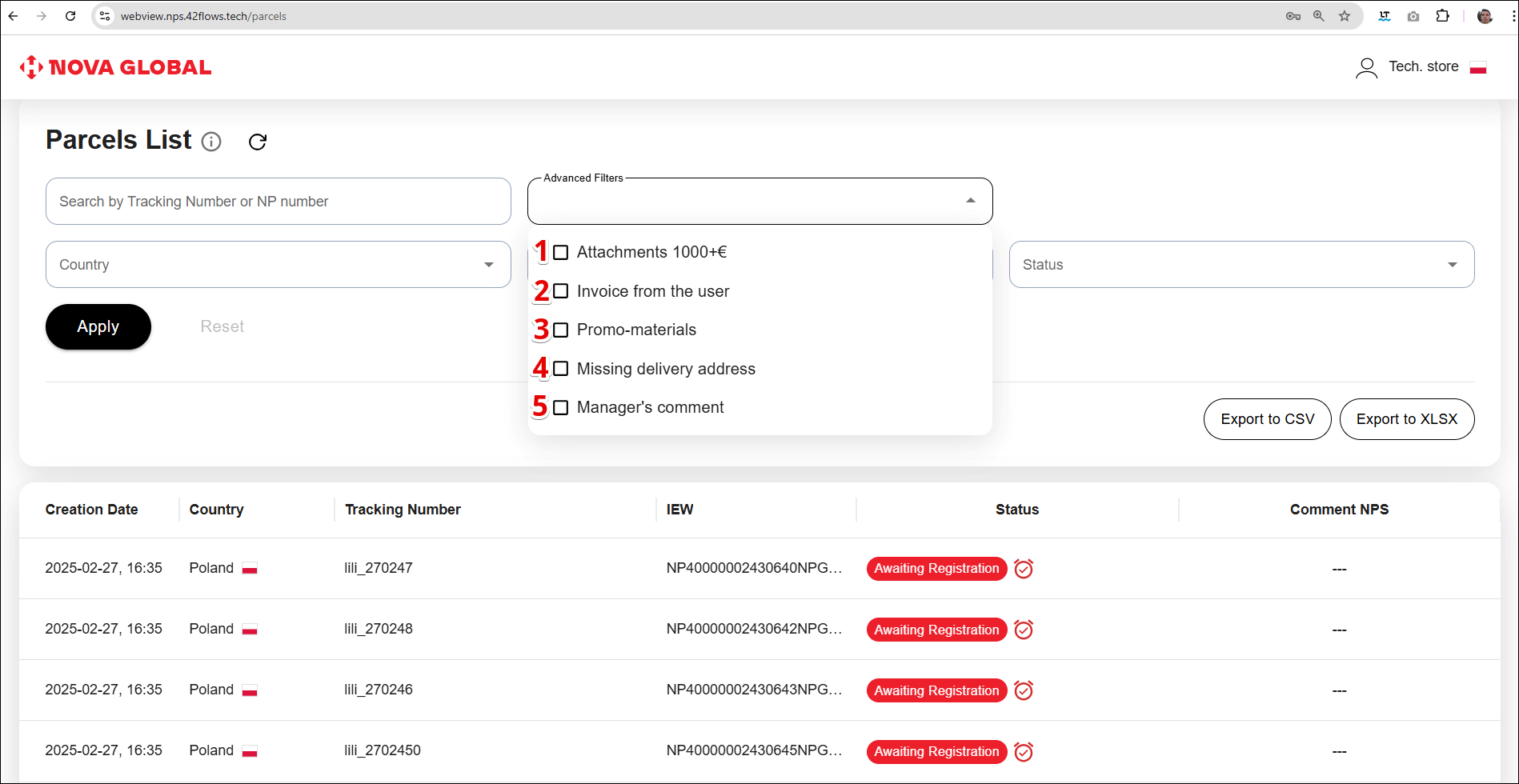This screenshot has height=784, width=1519.
Task: Reload the page using browser reload button
Action: (x=70, y=16)
